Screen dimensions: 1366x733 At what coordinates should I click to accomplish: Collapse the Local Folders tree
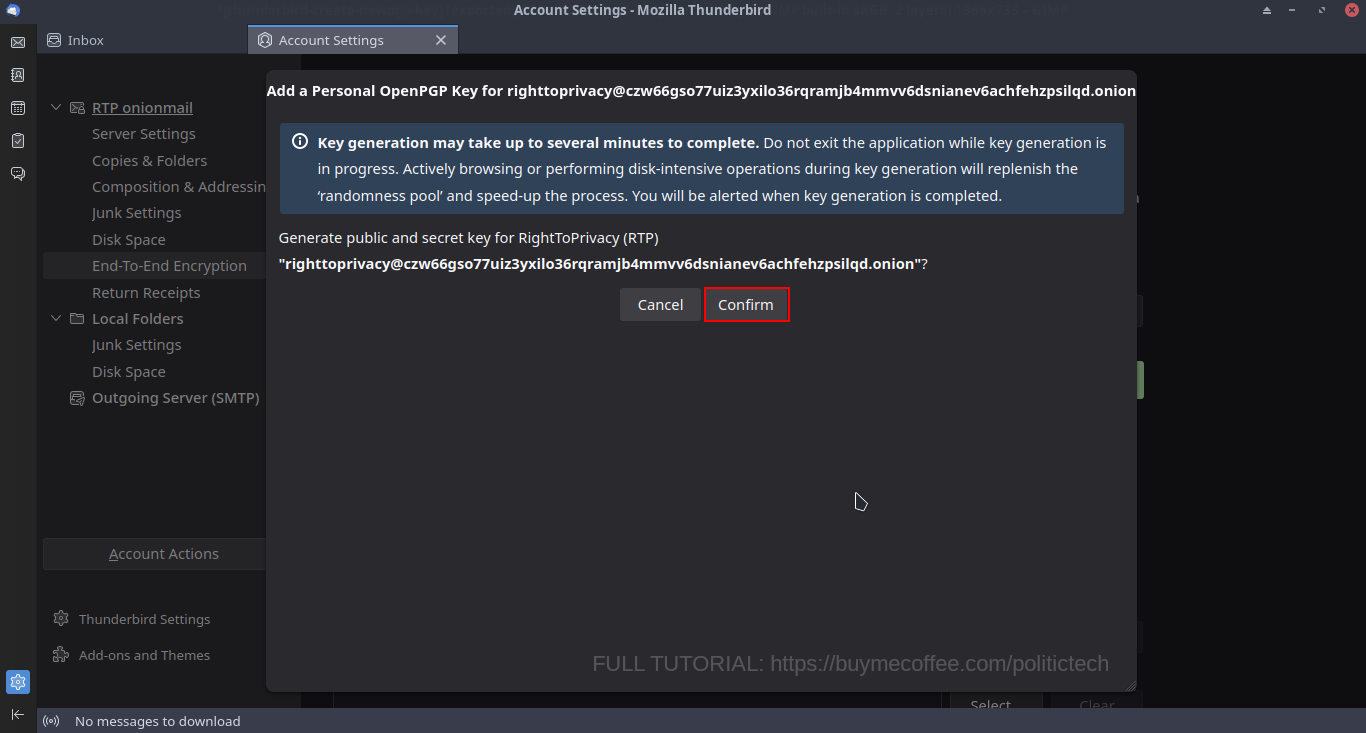56,319
